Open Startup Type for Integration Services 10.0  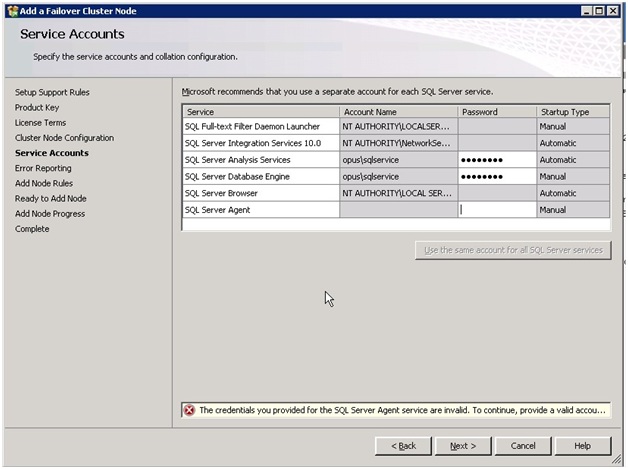pos(573,143)
